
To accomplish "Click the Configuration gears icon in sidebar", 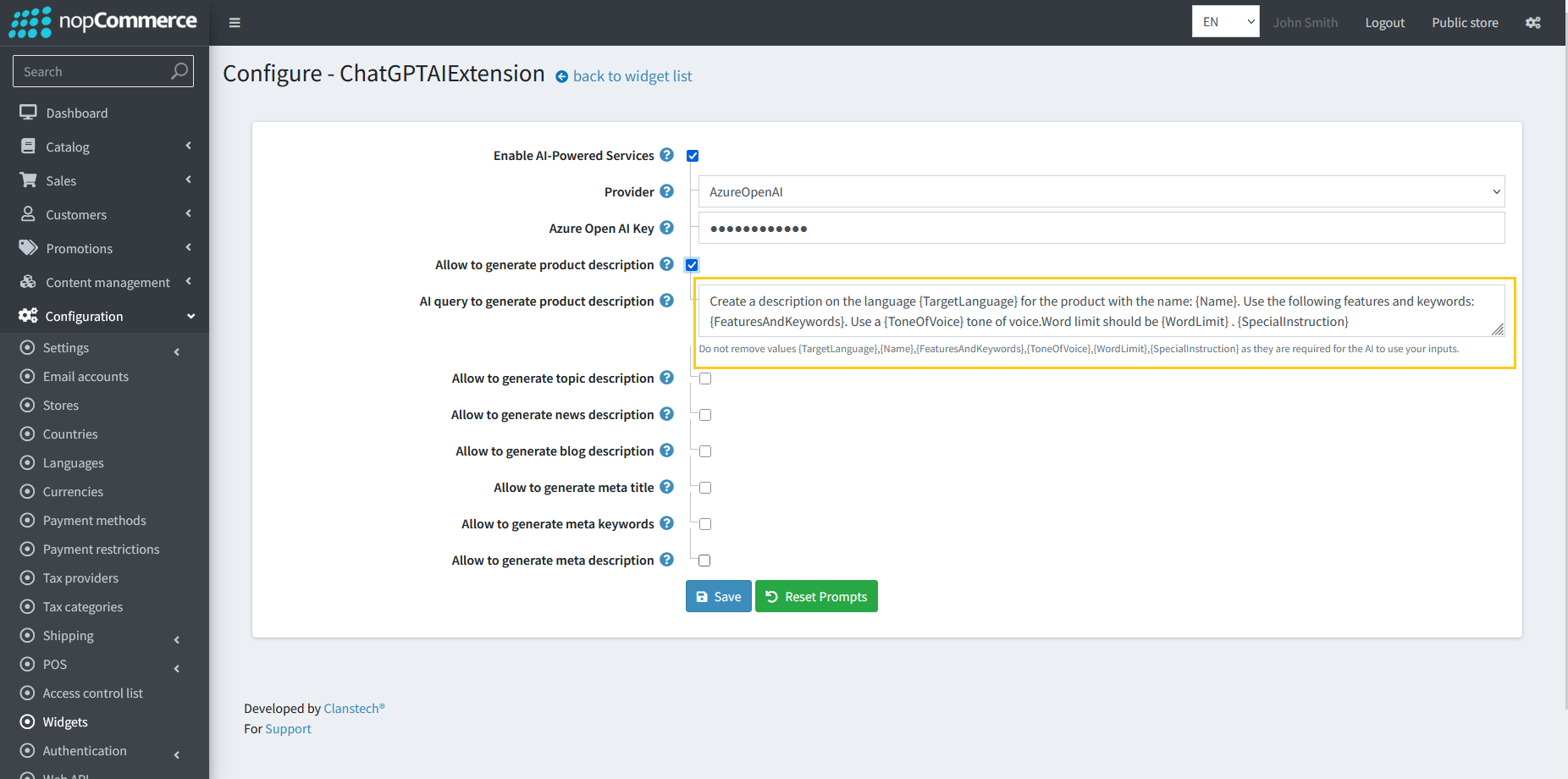I will coord(28,315).
